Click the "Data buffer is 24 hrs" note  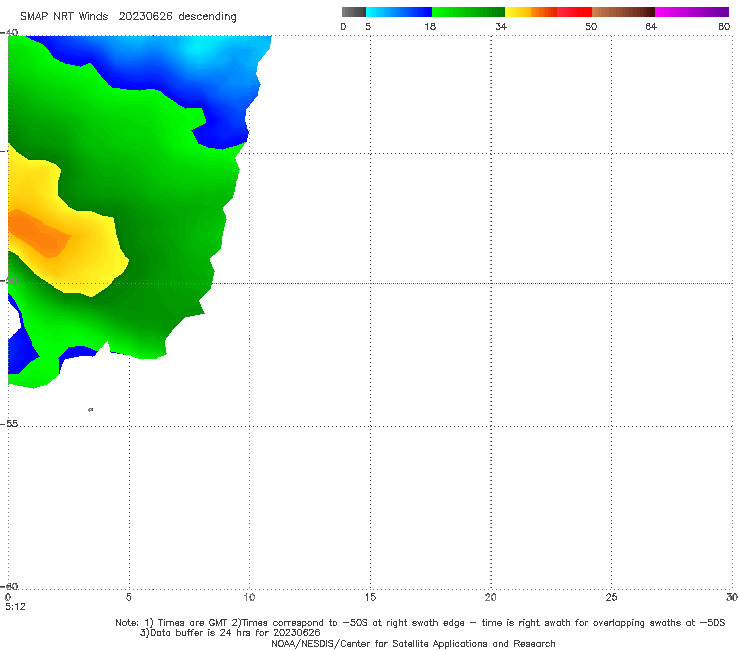(230, 633)
